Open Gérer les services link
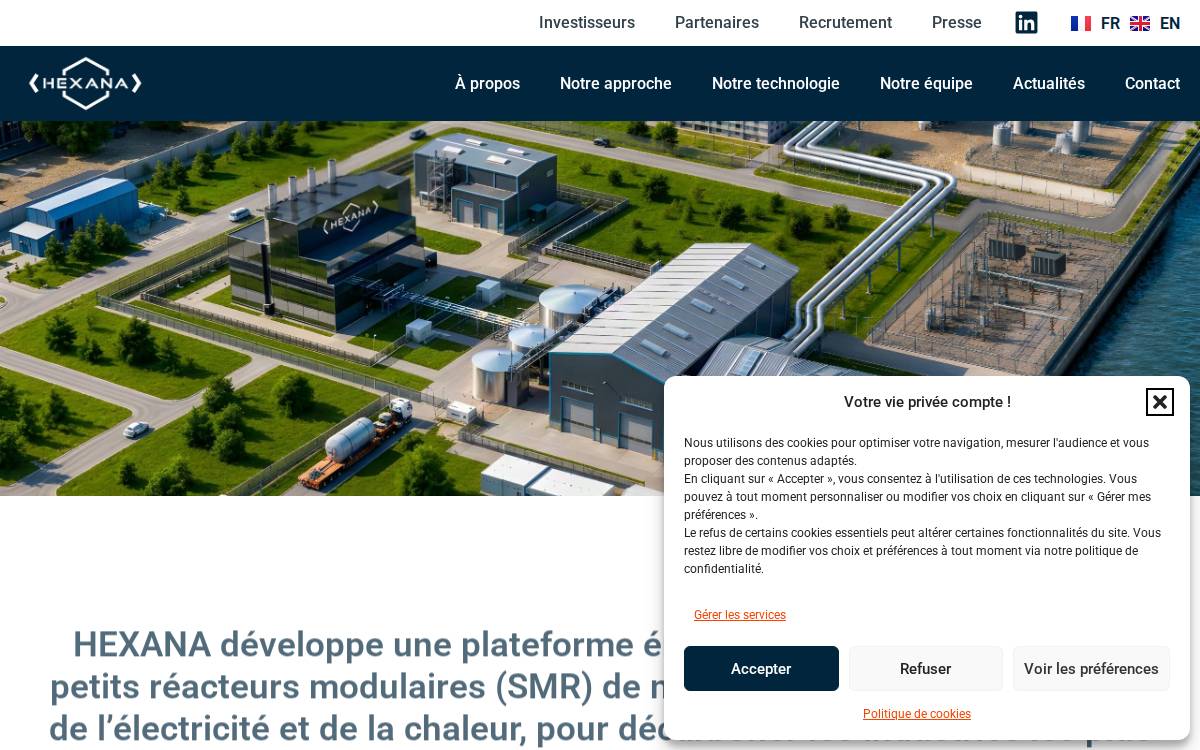1200x750 pixels. pos(740,615)
